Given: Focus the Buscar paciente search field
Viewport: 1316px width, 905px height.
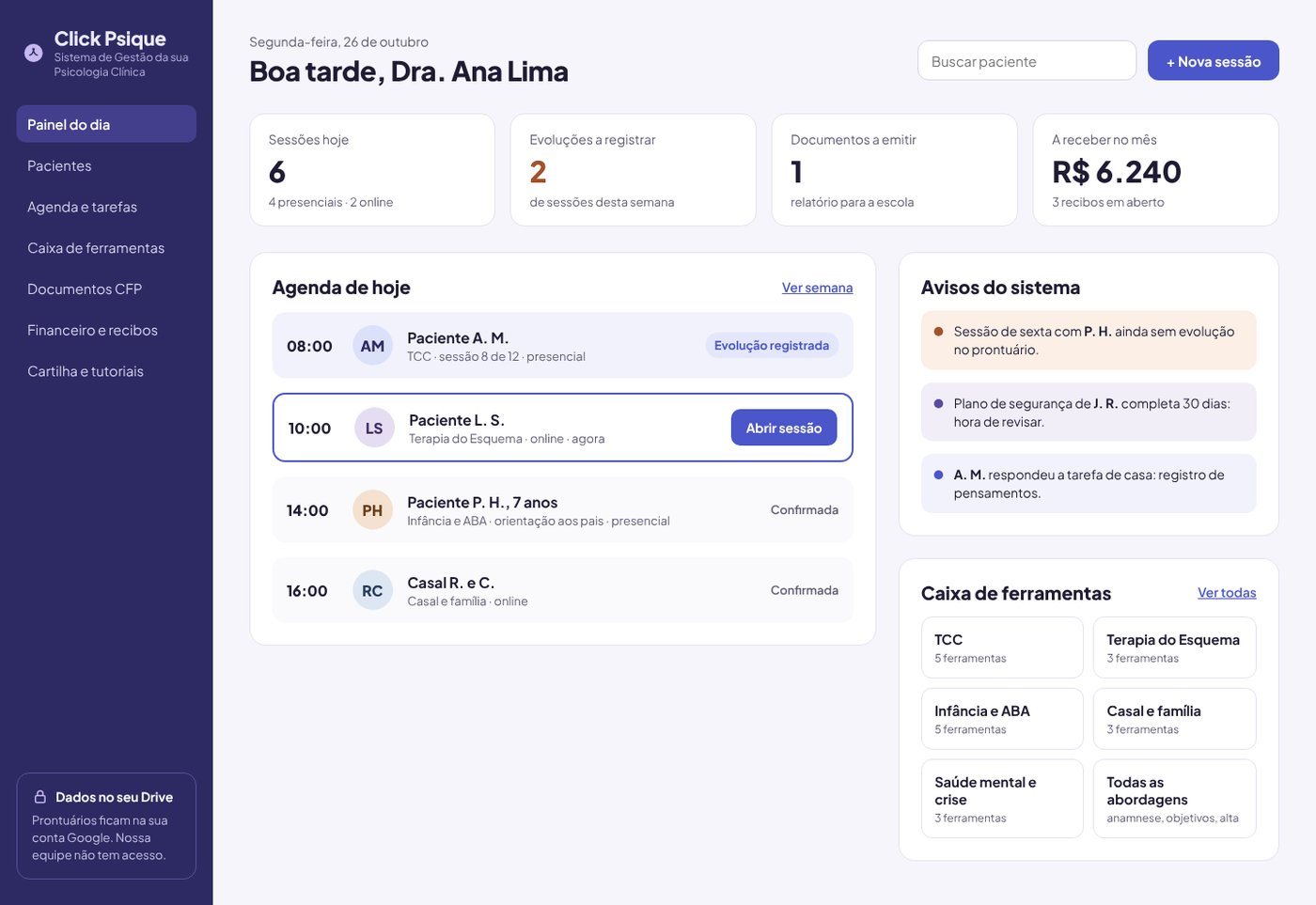Looking at the screenshot, I should pos(1027,60).
